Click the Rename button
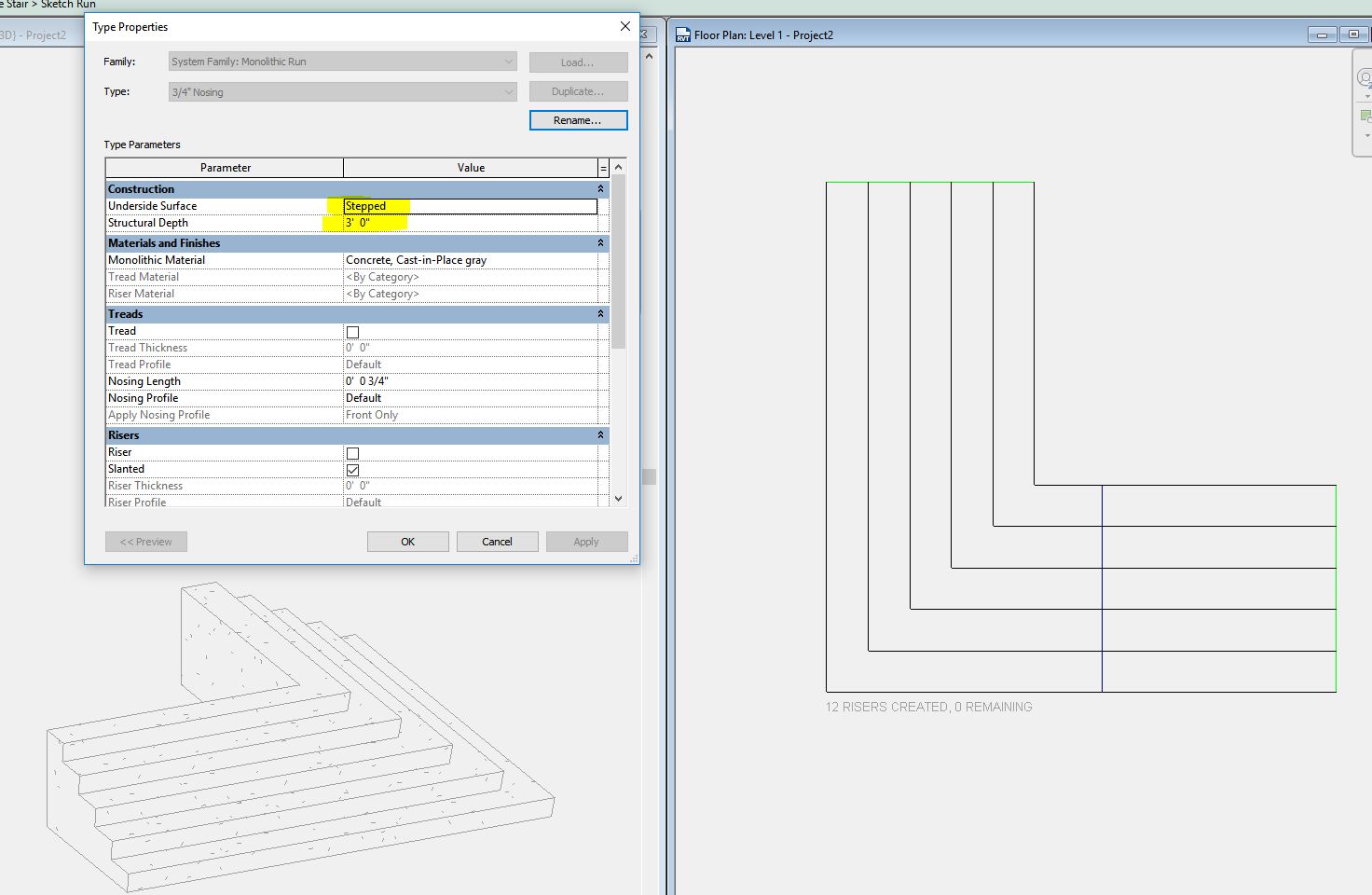 578,120
